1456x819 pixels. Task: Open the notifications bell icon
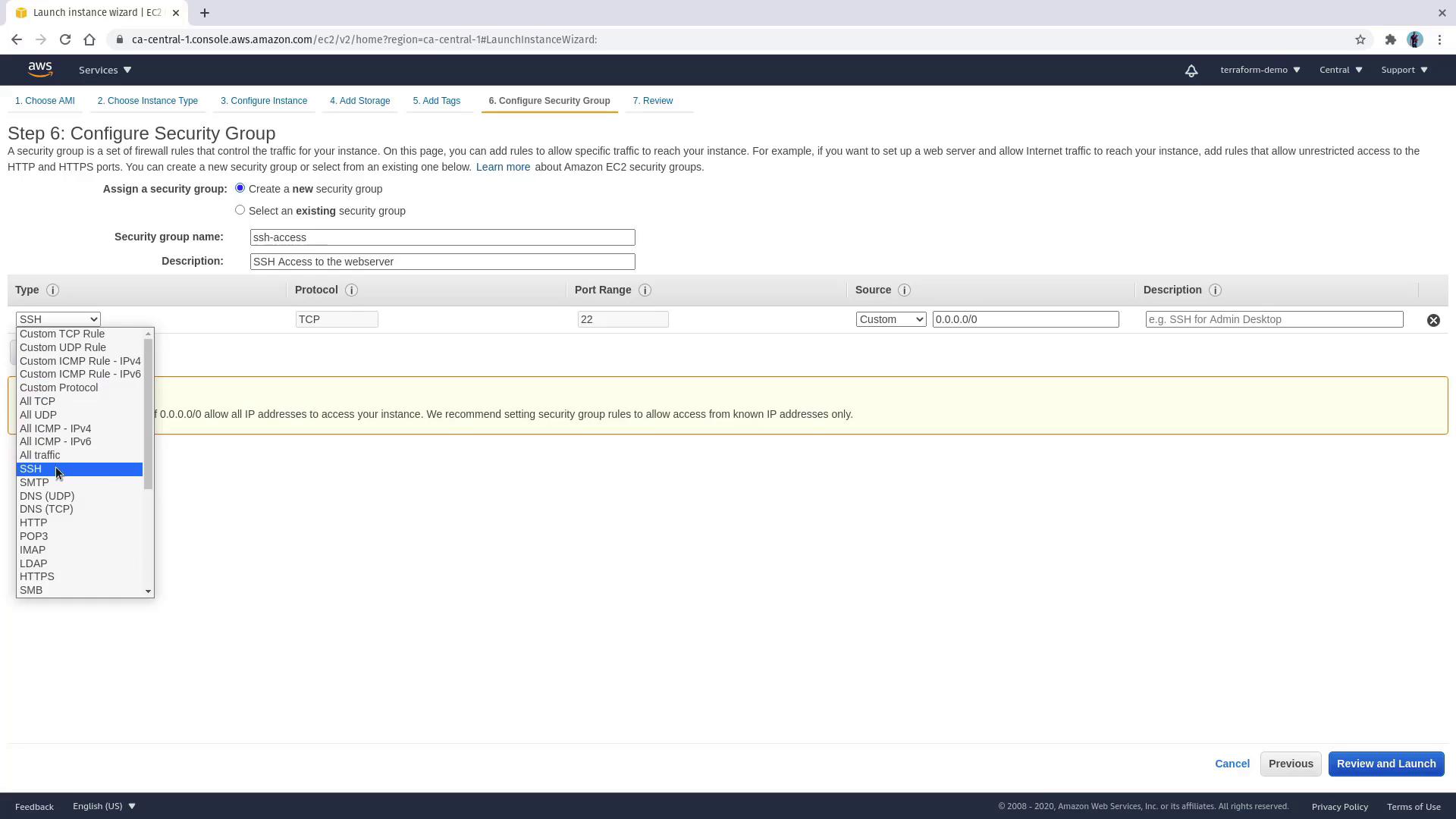(1191, 71)
